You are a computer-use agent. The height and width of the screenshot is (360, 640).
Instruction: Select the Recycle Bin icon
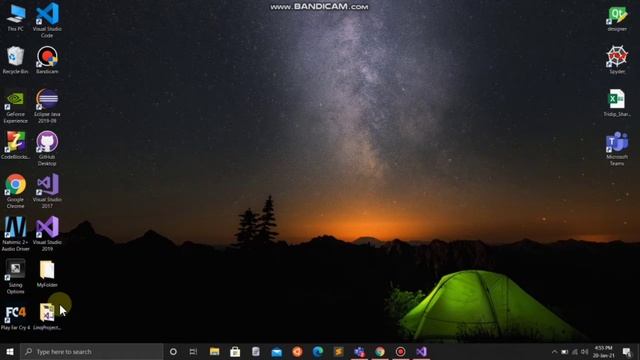click(16, 60)
